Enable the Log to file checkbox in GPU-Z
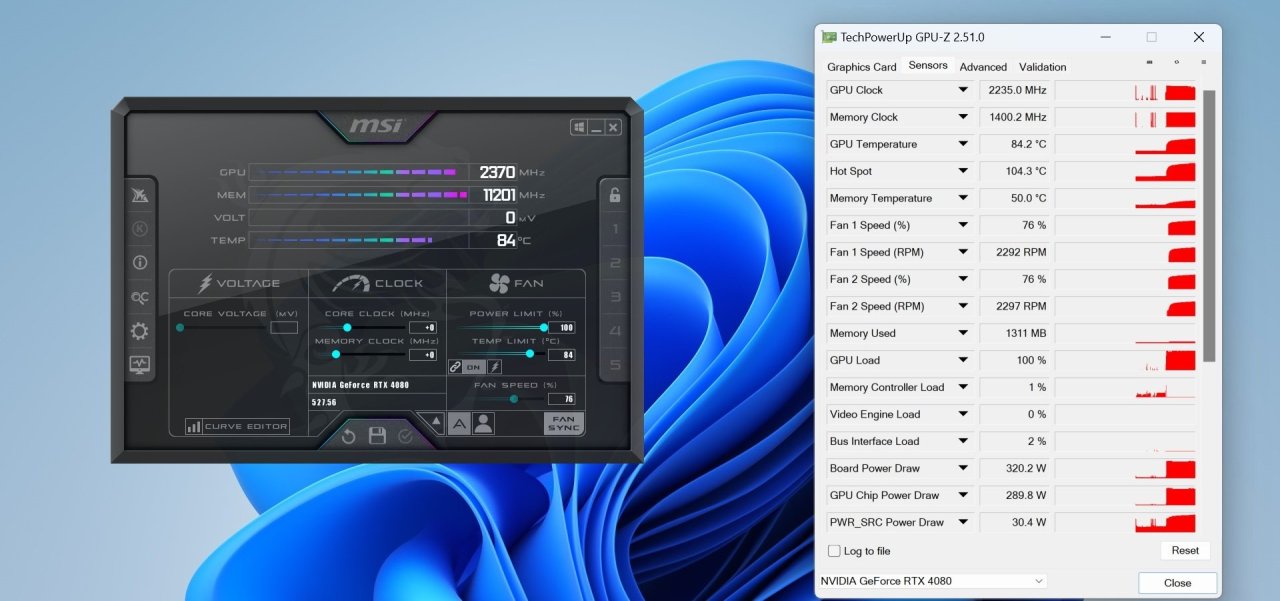The width and height of the screenshot is (1280, 601). click(x=833, y=550)
